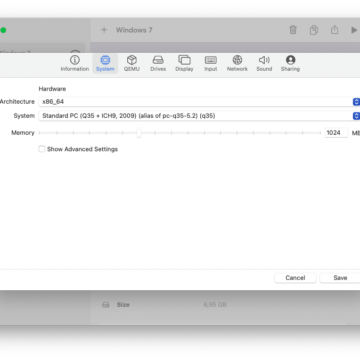Viewport: 360px width, 360px height.
Task: Go to the Input tab
Action: (211, 63)
